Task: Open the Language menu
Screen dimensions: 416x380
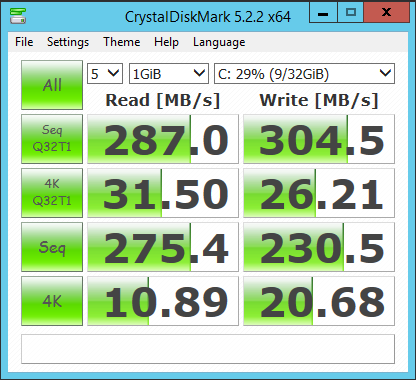Action: 219,42
